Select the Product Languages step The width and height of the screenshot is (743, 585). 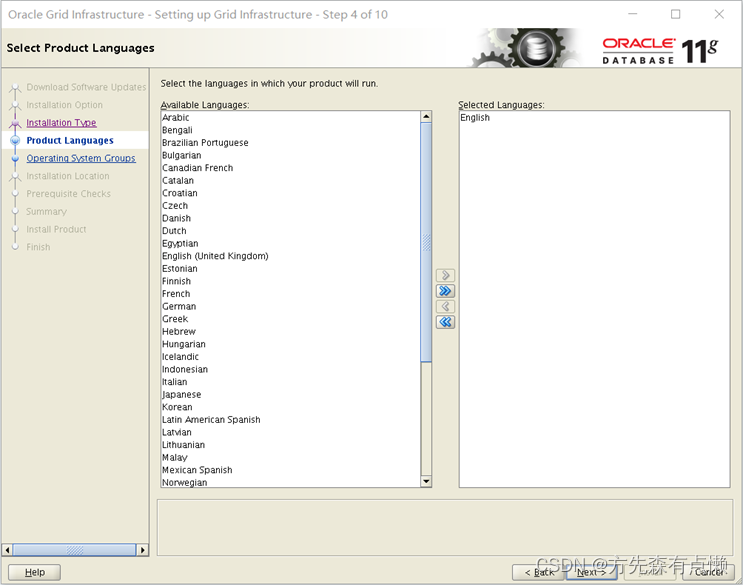point(70,141)
